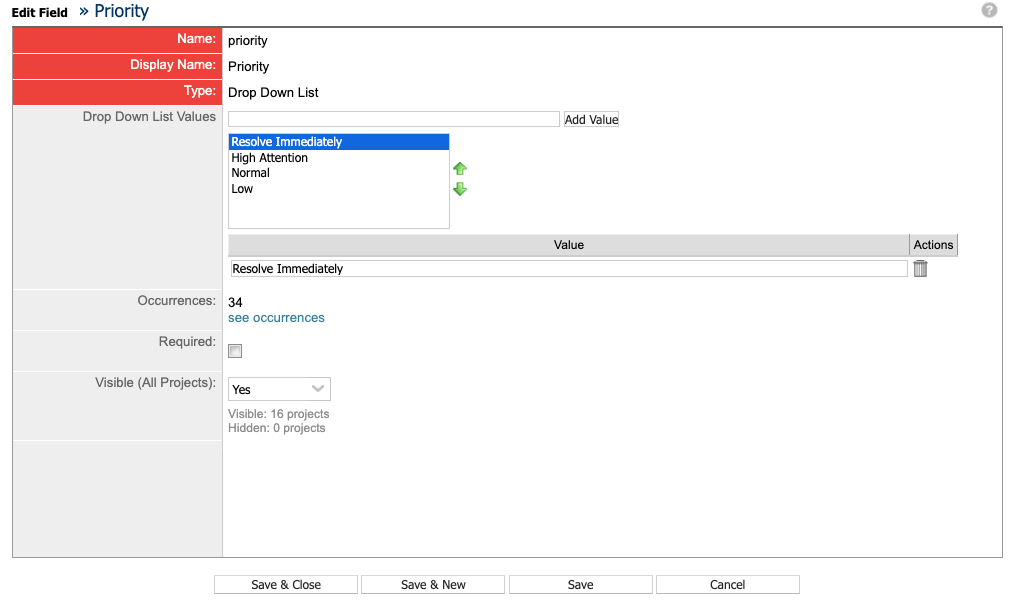The image size is (1009, 600).
Task: Click the help question mark icon
Action: 989,10
